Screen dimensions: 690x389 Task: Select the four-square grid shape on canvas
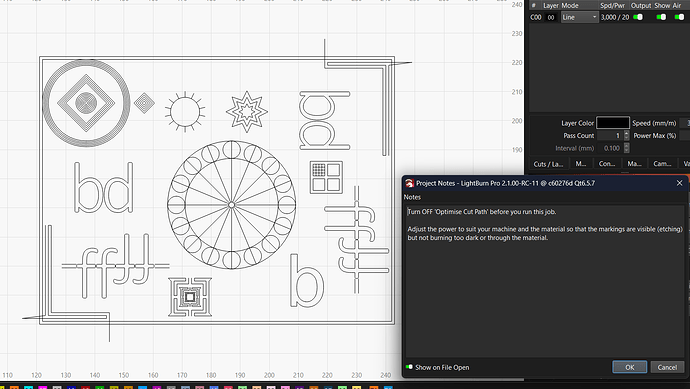coord(326,177)
